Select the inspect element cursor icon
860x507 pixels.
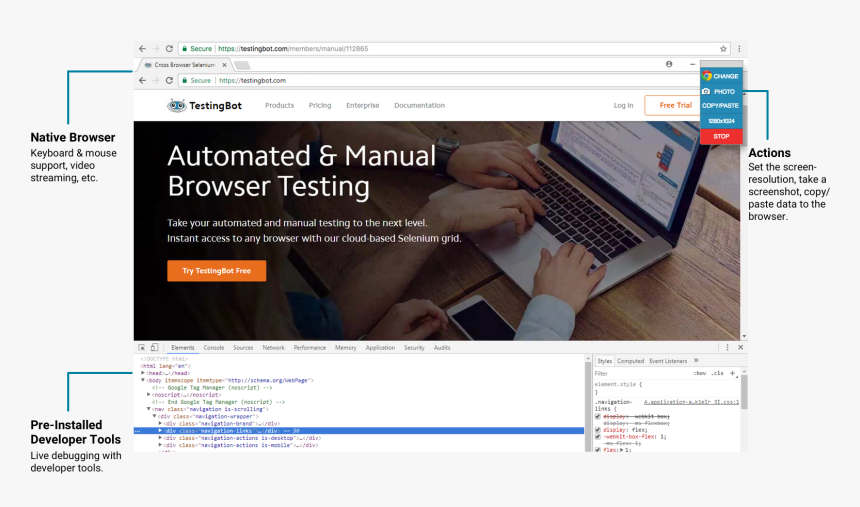coord(142,347)
